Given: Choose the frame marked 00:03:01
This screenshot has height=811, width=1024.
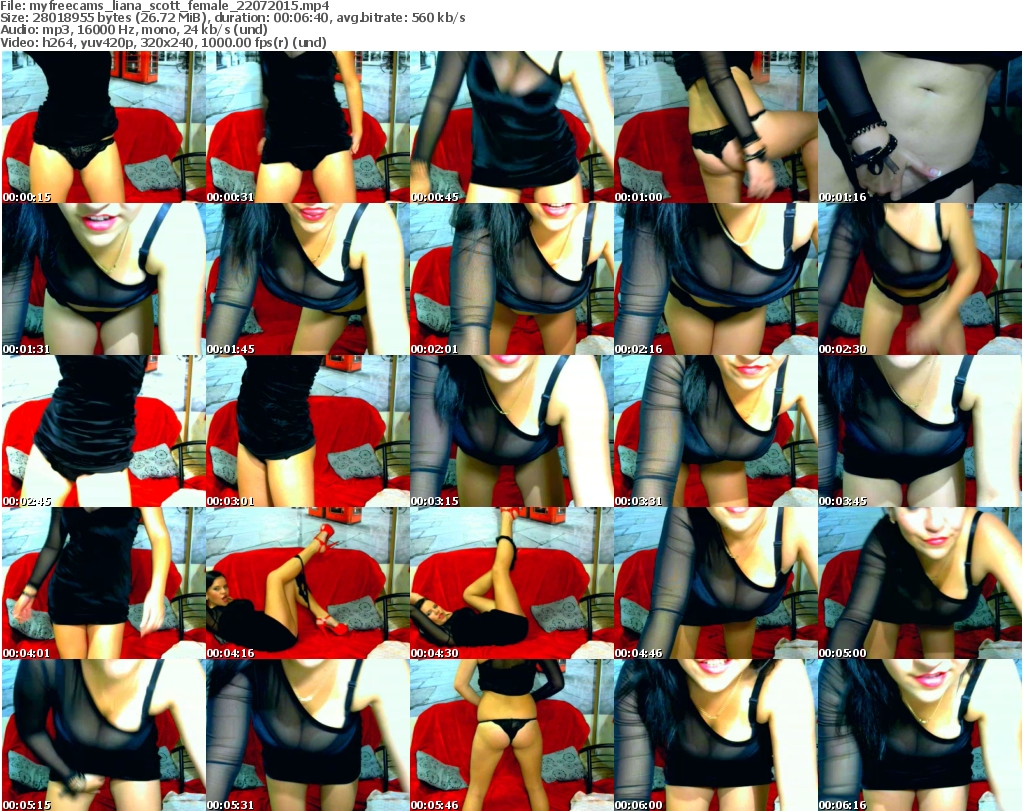Looking at the screenshot, I should click(308, 432).
